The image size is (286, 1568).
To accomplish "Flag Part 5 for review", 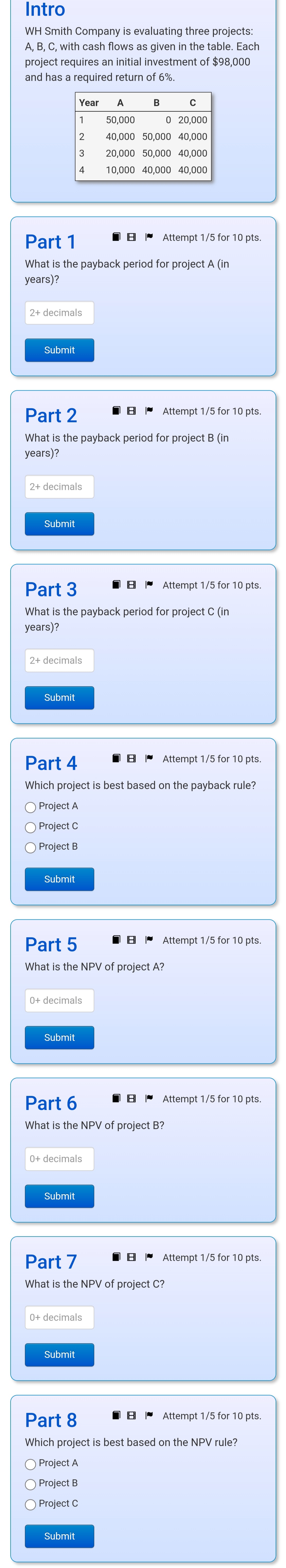I will click(149, 940).
